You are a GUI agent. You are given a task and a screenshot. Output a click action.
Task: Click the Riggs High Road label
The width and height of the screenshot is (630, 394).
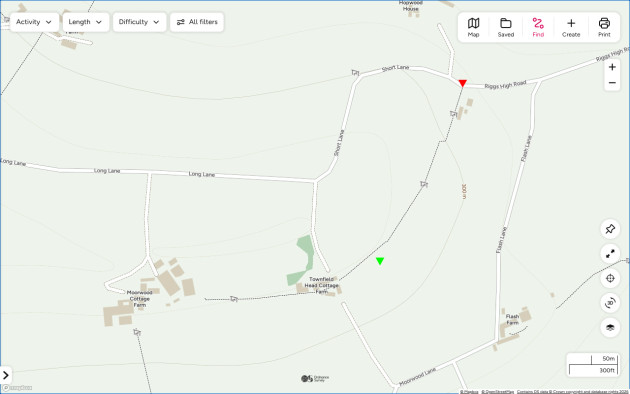tap(505, 85)
